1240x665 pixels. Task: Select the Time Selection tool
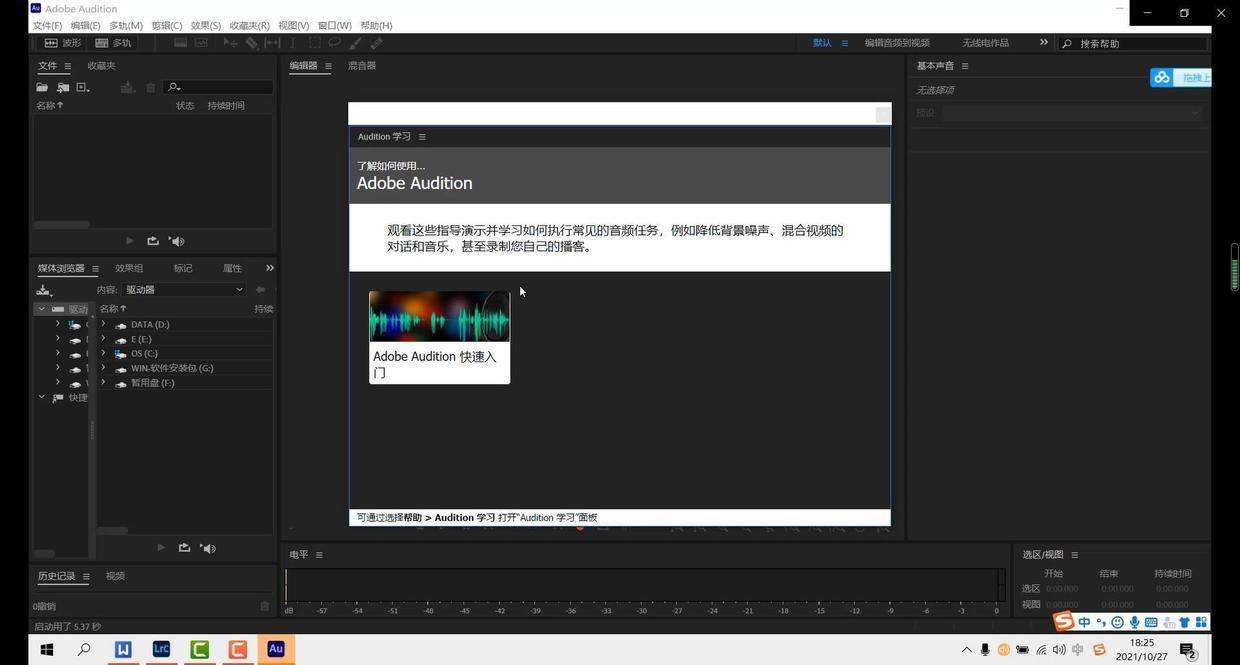(292, 43)
